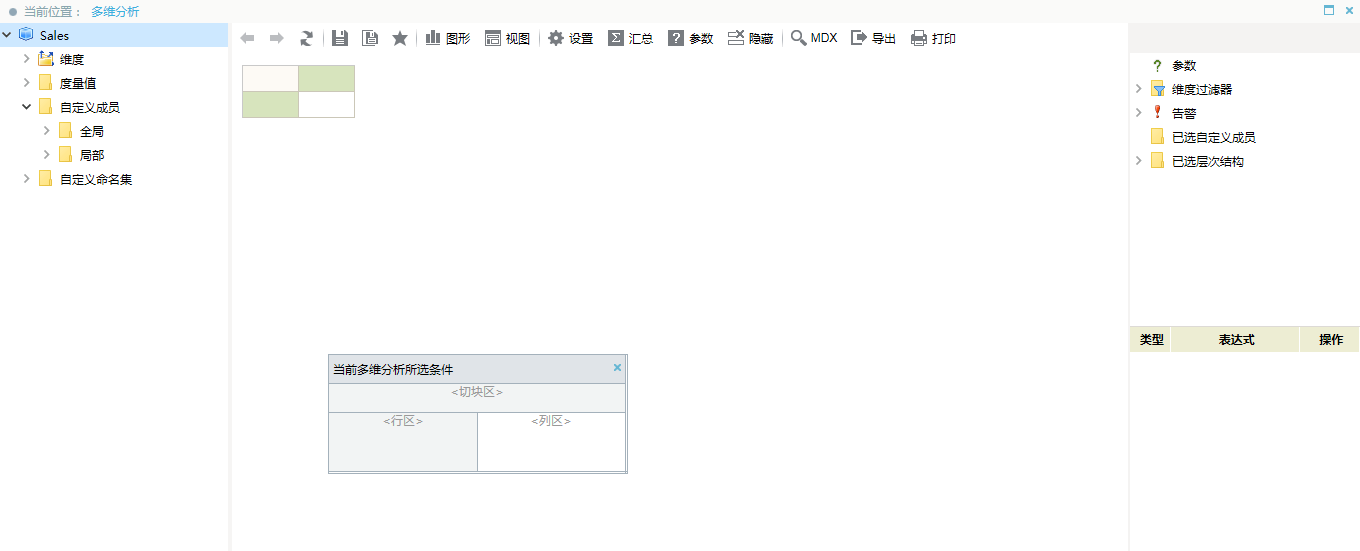This screenshot has width=1360, height=551.
Task: Expand 维度过滤器 in right panel
Action: [1138, 89]
